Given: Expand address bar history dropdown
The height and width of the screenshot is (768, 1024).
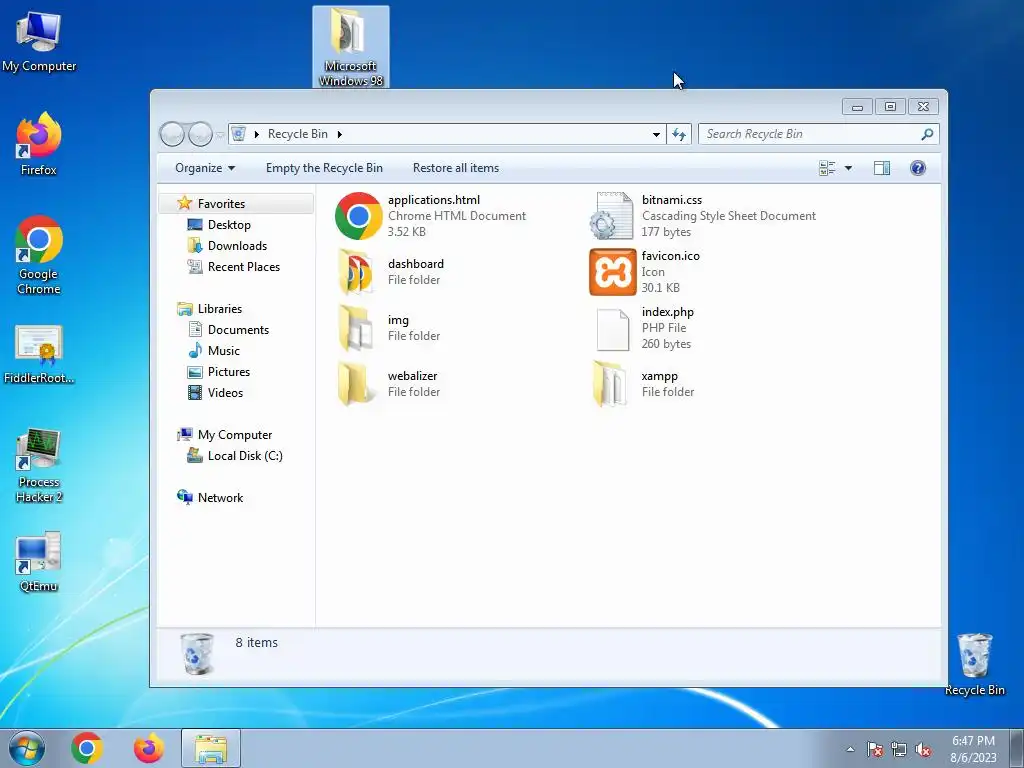Looking at the screenshot, I should (656, 135).
